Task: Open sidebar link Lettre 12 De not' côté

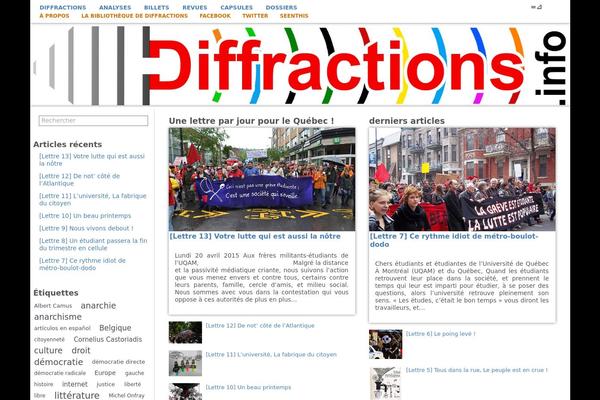Action: 79,180
